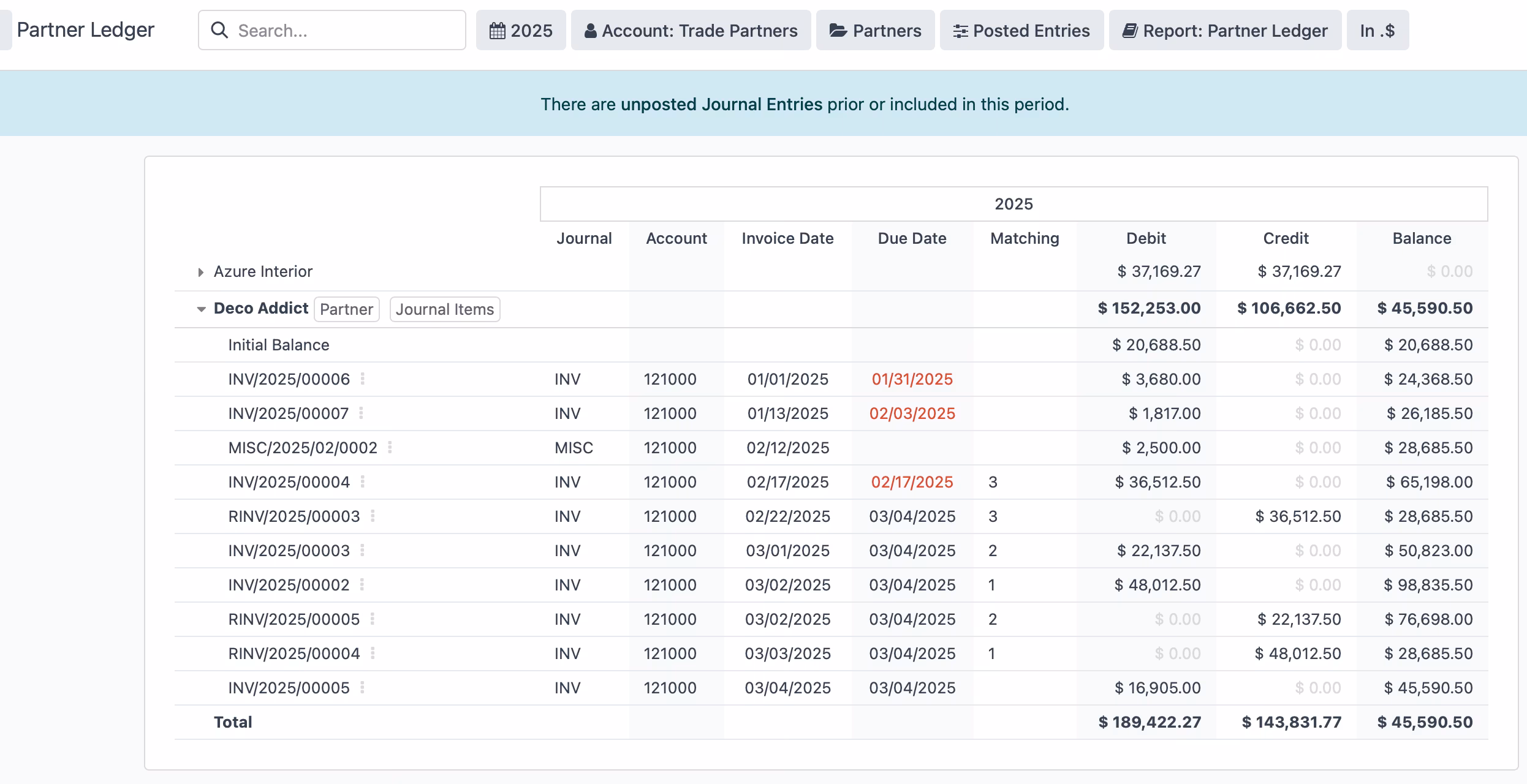Click the MISC journal cell
The width and height of the screenshot is (1527, 784).
(x=574, y=448)
